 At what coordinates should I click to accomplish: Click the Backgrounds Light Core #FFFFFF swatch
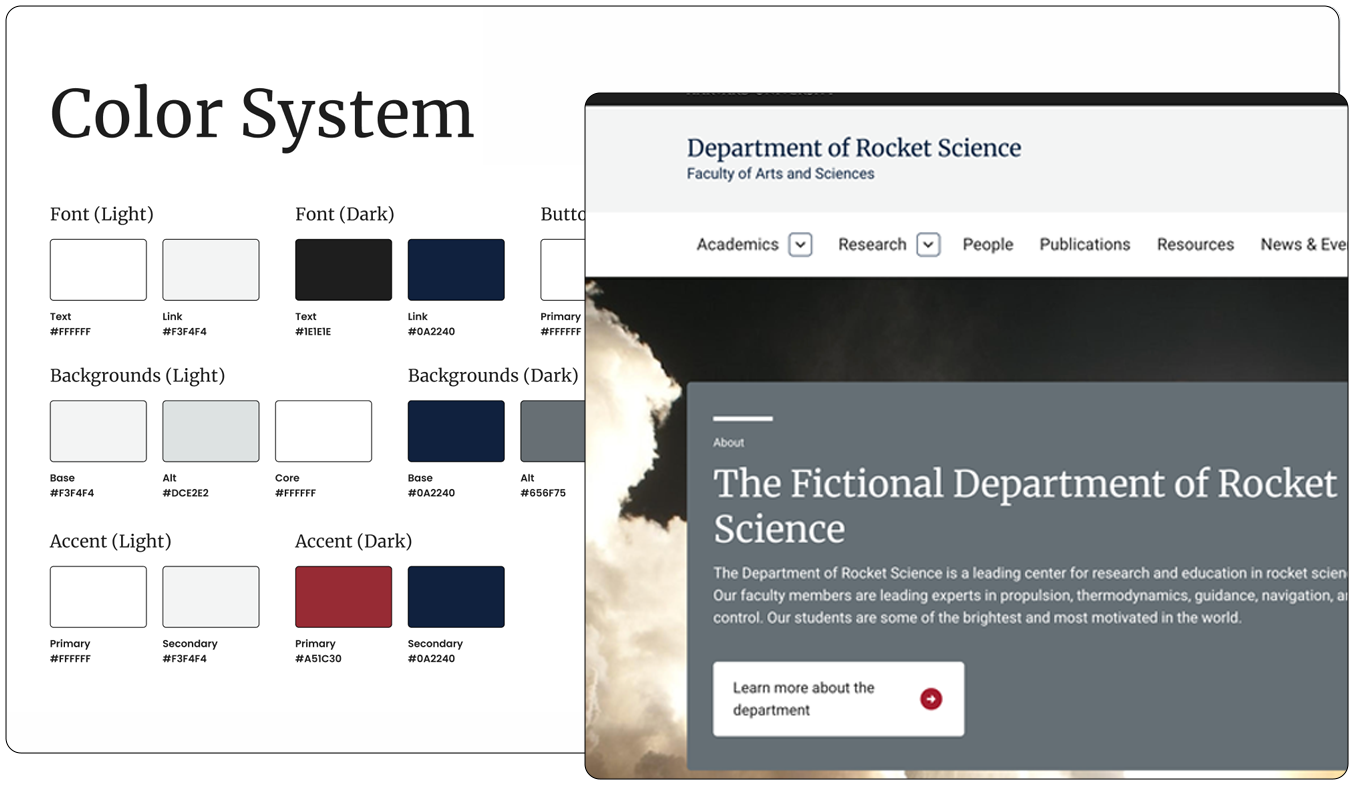(324, 431)
